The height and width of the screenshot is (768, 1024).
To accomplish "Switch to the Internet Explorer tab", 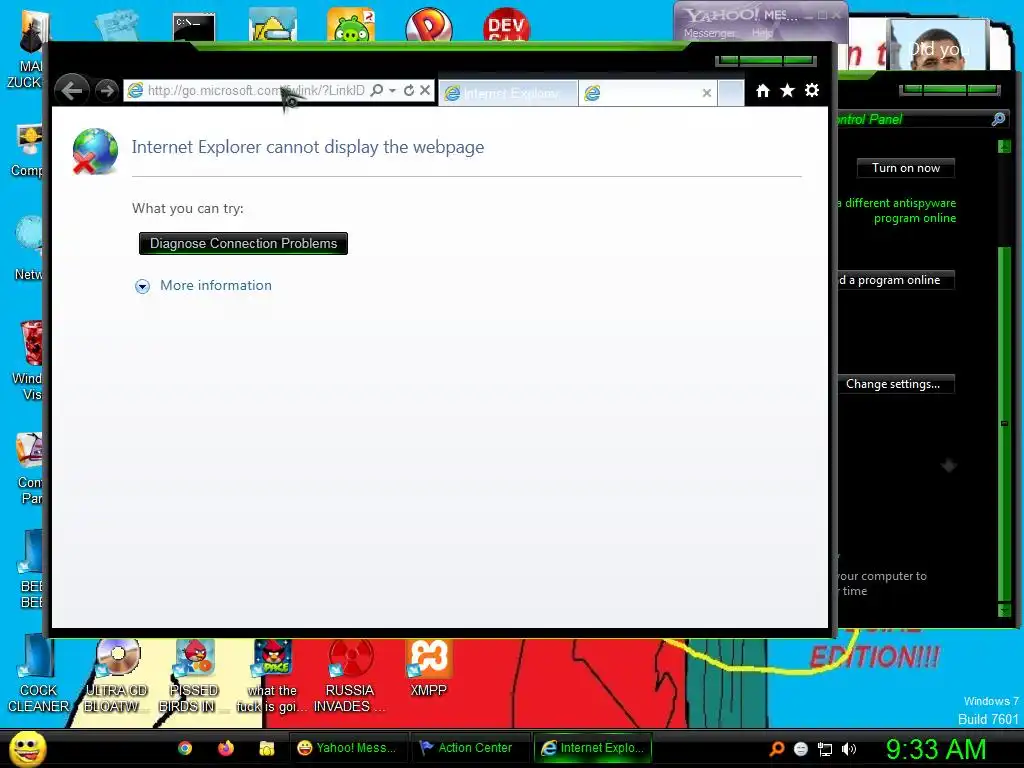I will [507, 93].
